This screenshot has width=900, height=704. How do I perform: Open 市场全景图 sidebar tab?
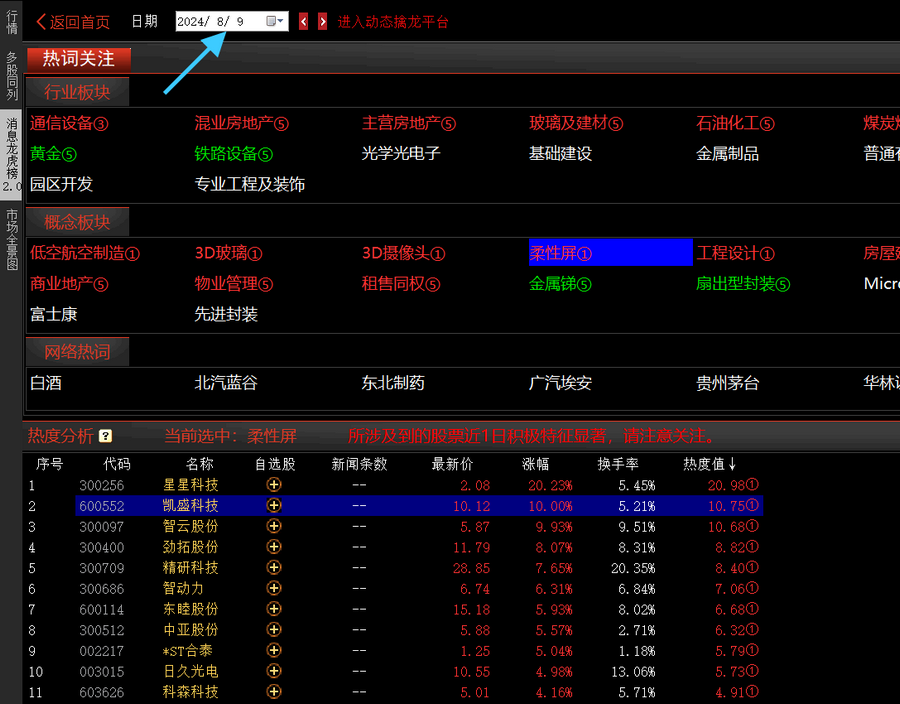coord(12,240)
